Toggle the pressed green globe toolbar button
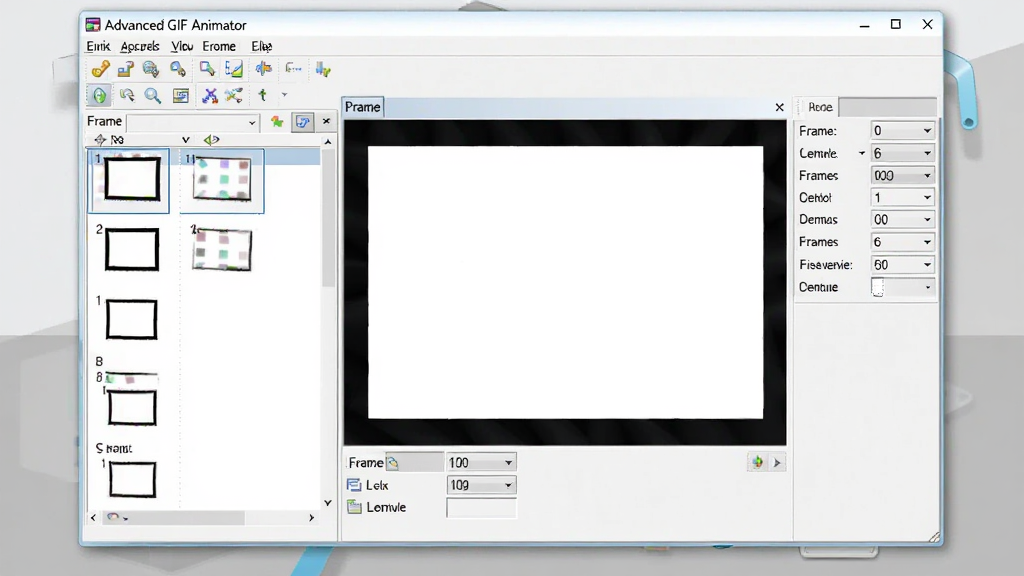Screen dimensions: 1024x576 pyautogui.click(x=99, y=96)
